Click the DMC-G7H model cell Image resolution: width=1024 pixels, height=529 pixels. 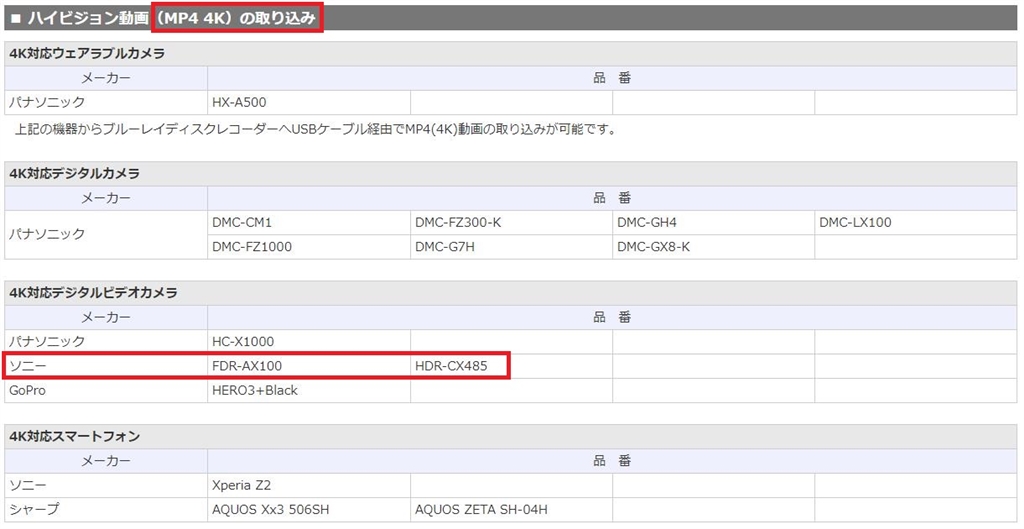pos(511,247)
